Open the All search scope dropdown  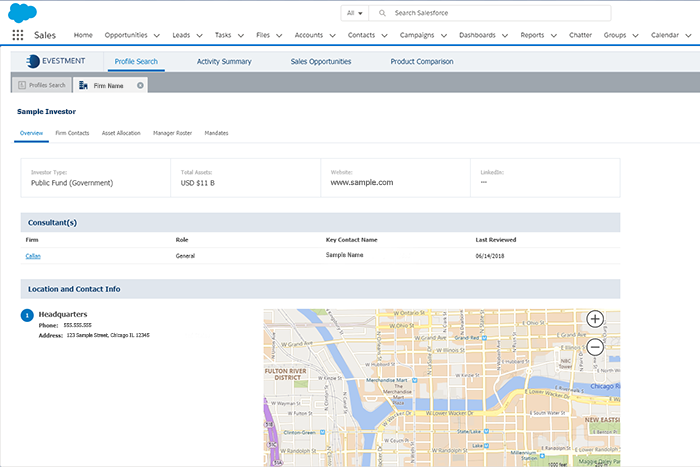(x=355, y=14)
